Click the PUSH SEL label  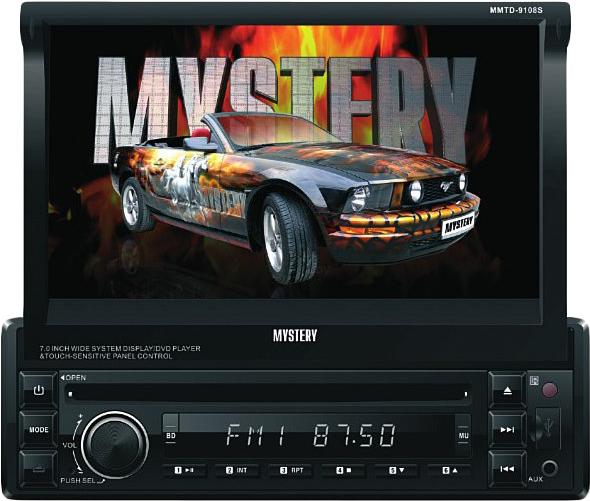pyautogui.click(x=78, y=481)
